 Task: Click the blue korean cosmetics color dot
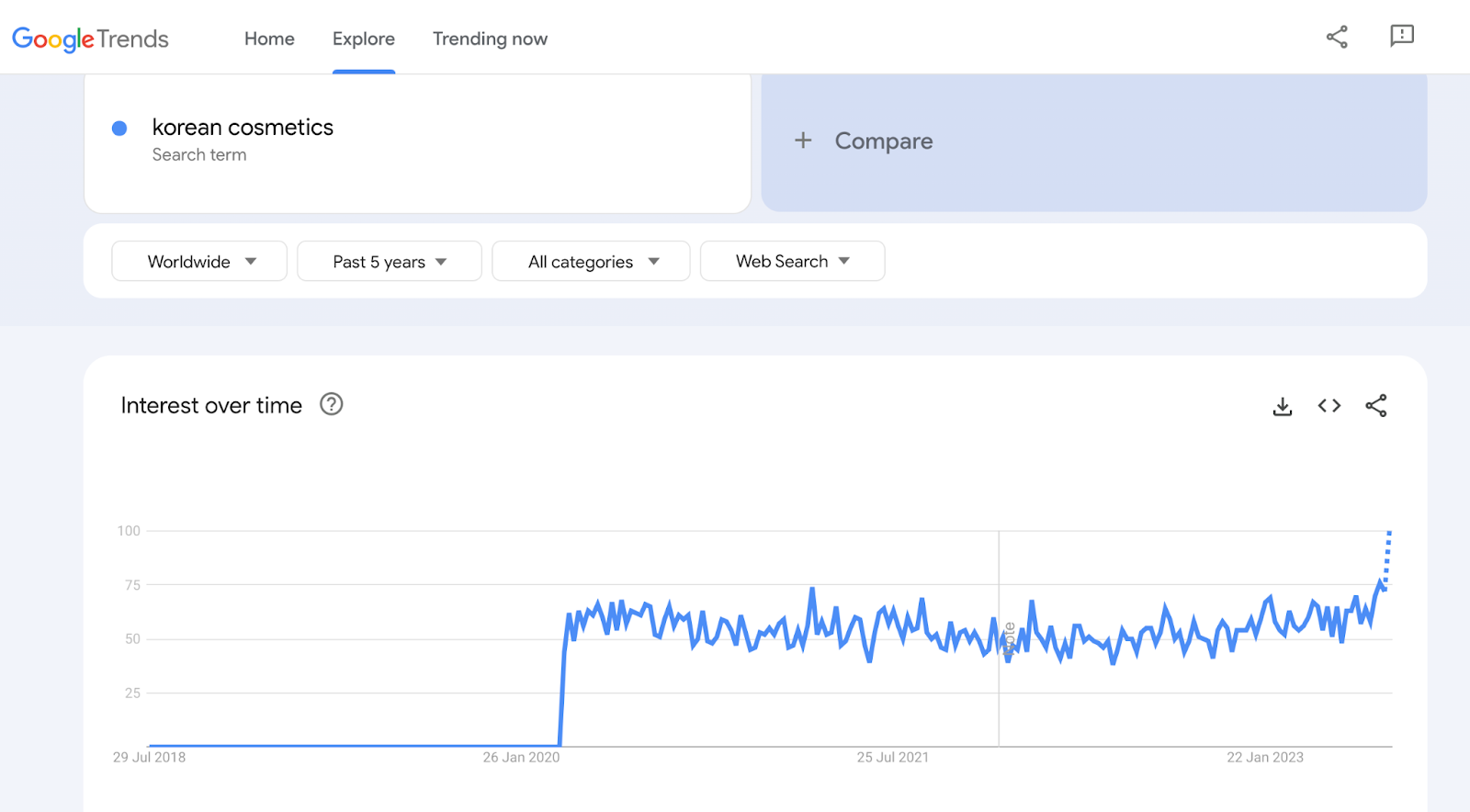(119, 129)
